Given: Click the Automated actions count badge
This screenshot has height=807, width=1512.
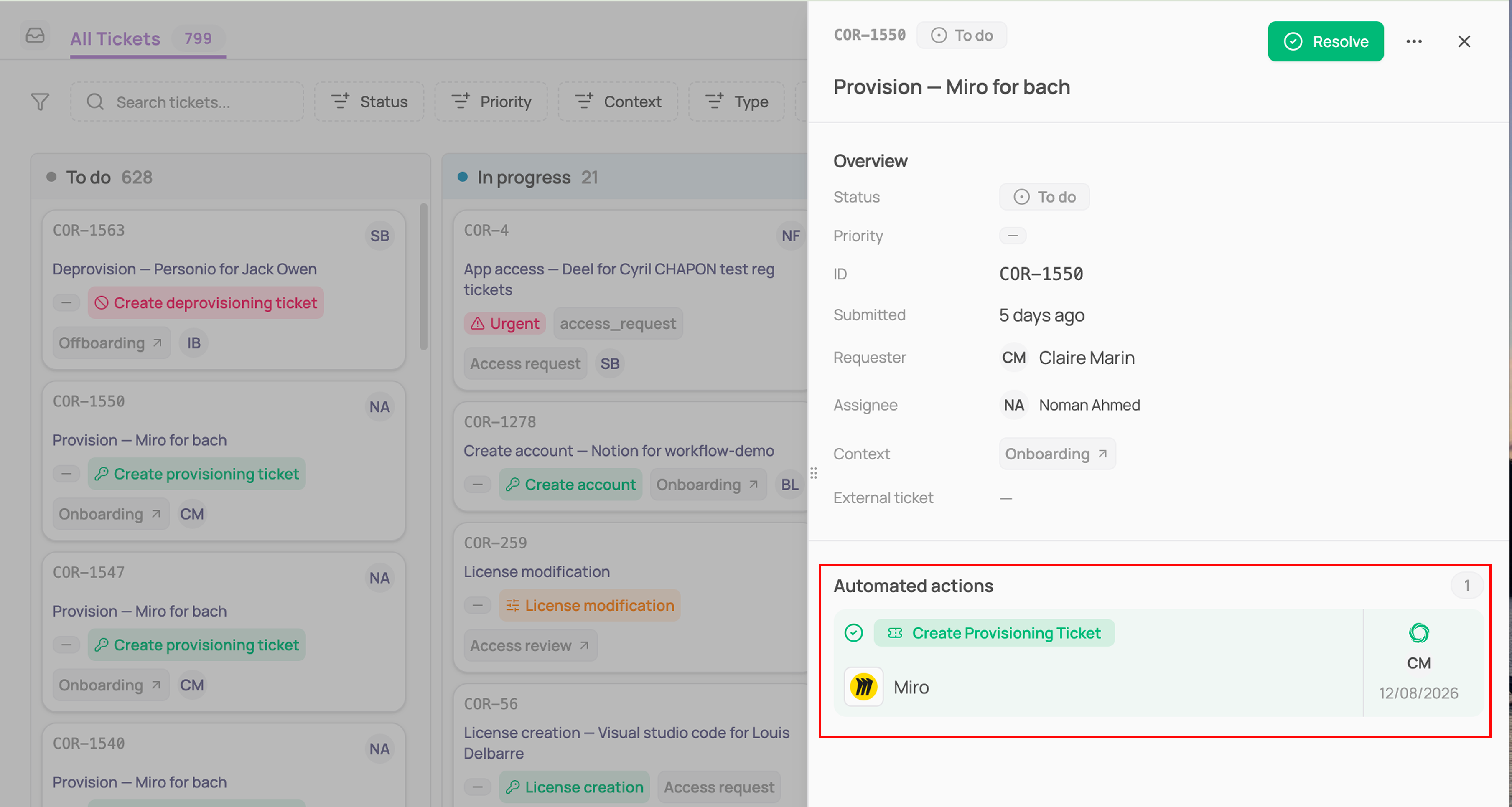Looking at the screenshot, I should click(1467, 585).
